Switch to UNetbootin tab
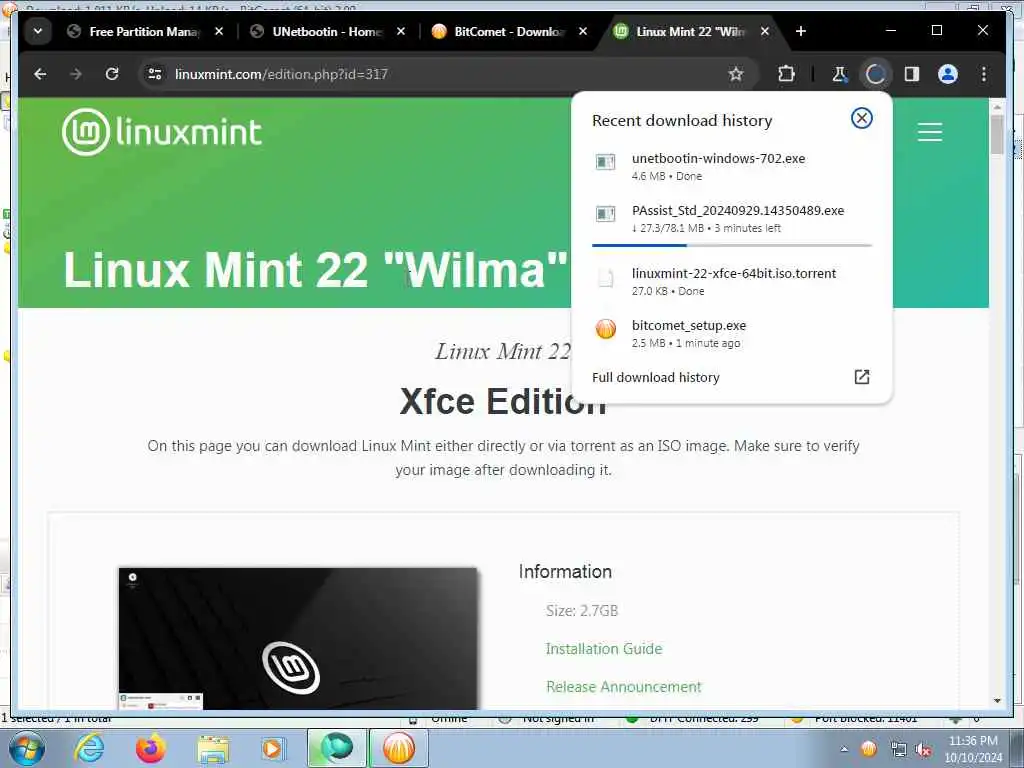Screen dimensions: 1024x768 click(x=327, y=31)
